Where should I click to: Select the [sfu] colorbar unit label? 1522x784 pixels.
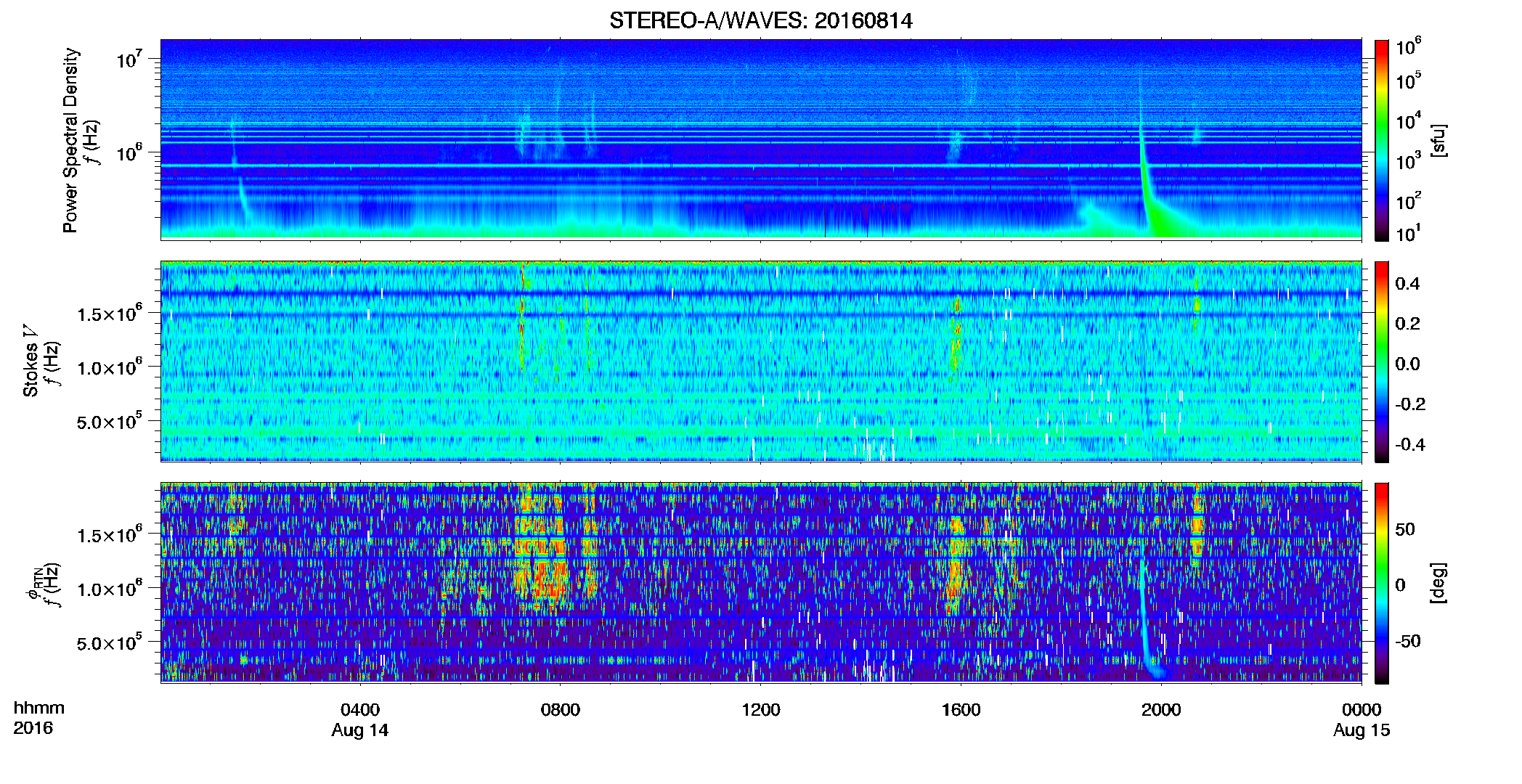tap(1438, 140)
